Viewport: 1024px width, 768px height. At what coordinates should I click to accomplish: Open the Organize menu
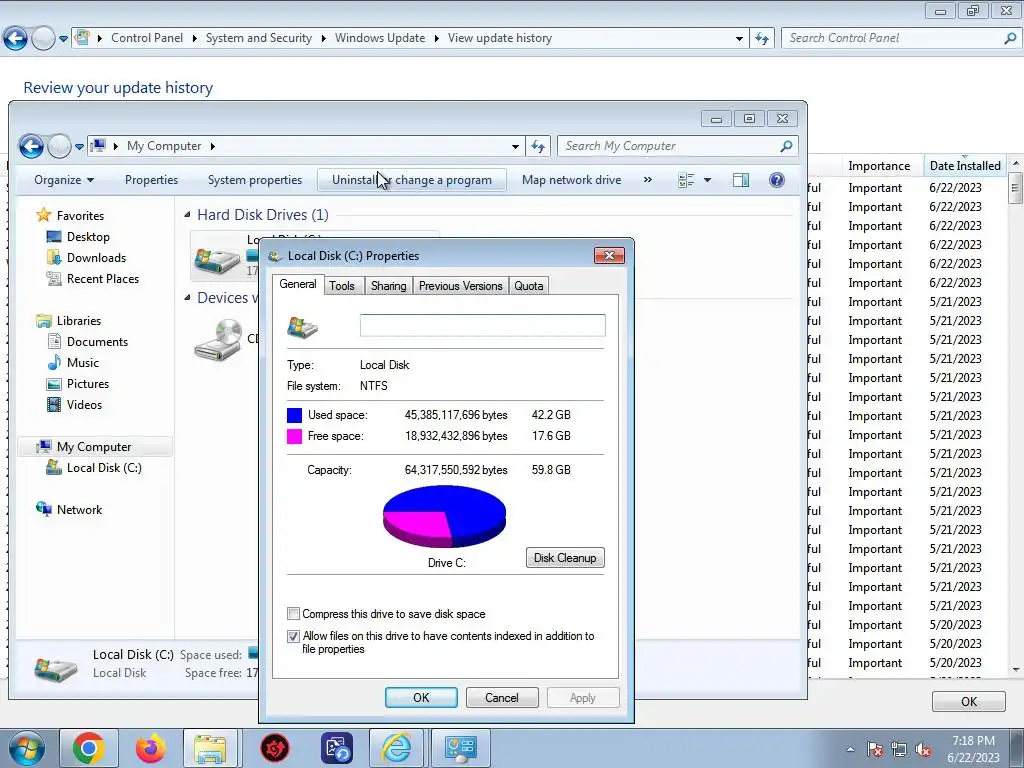(x=64, y=180)
